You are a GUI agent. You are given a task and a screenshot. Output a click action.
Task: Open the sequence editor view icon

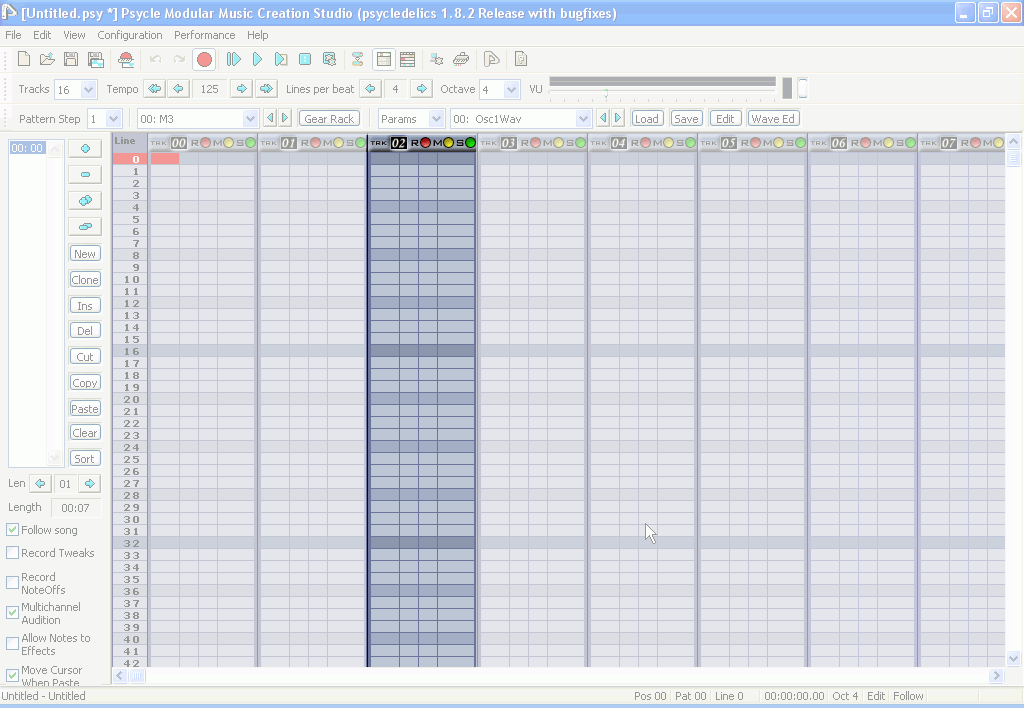pos(408,59)
